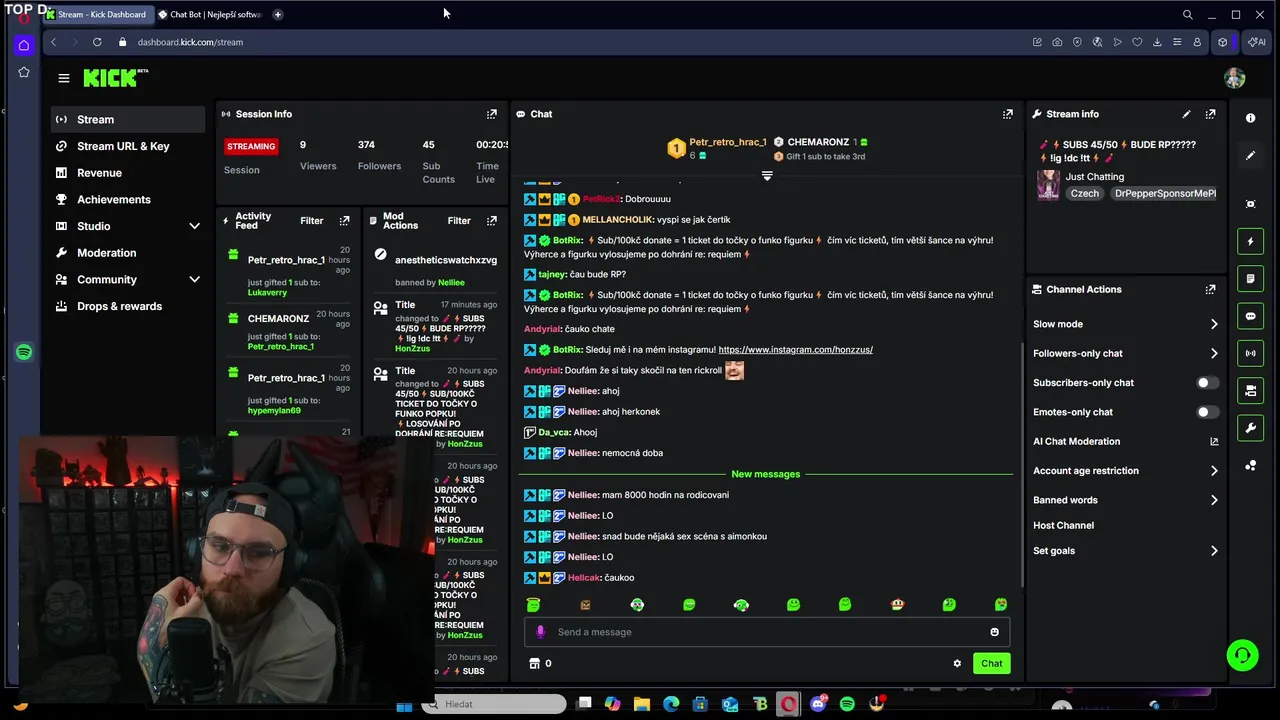Expand Banned words options
The height and width of the screenshot is (720, 1280).
[1214, 500]
